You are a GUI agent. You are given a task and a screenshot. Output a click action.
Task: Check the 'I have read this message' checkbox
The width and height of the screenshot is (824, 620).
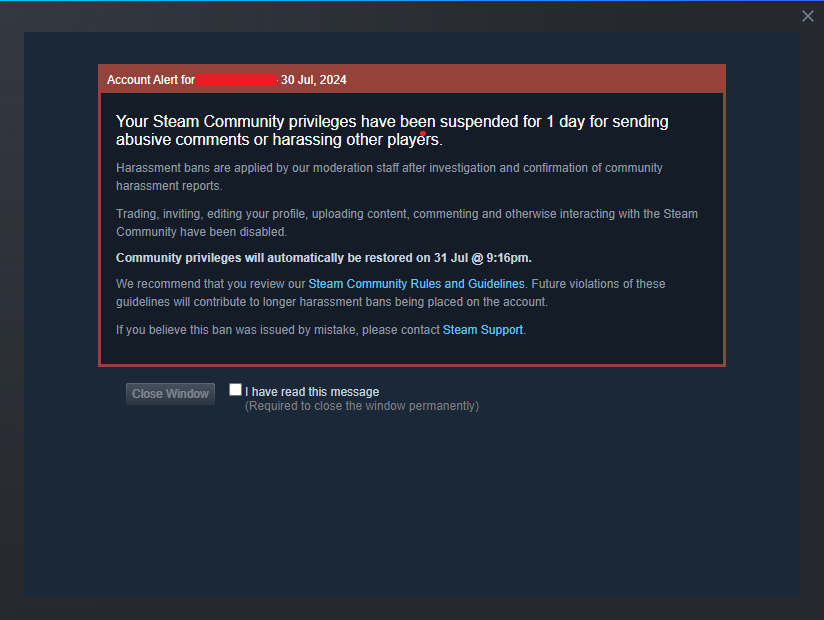[x=235, y=390]
